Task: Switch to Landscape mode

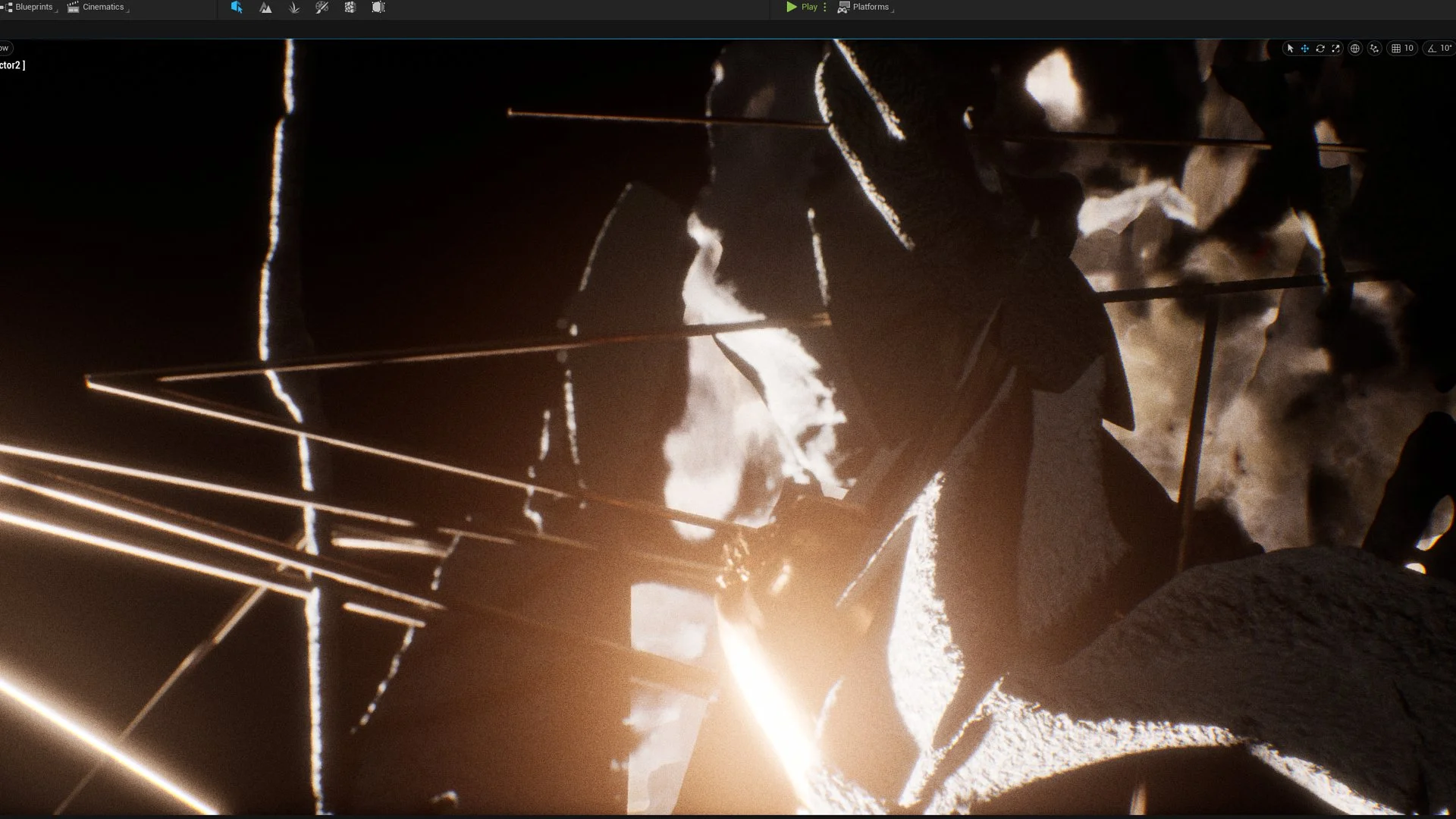Action: pos(265,7)
